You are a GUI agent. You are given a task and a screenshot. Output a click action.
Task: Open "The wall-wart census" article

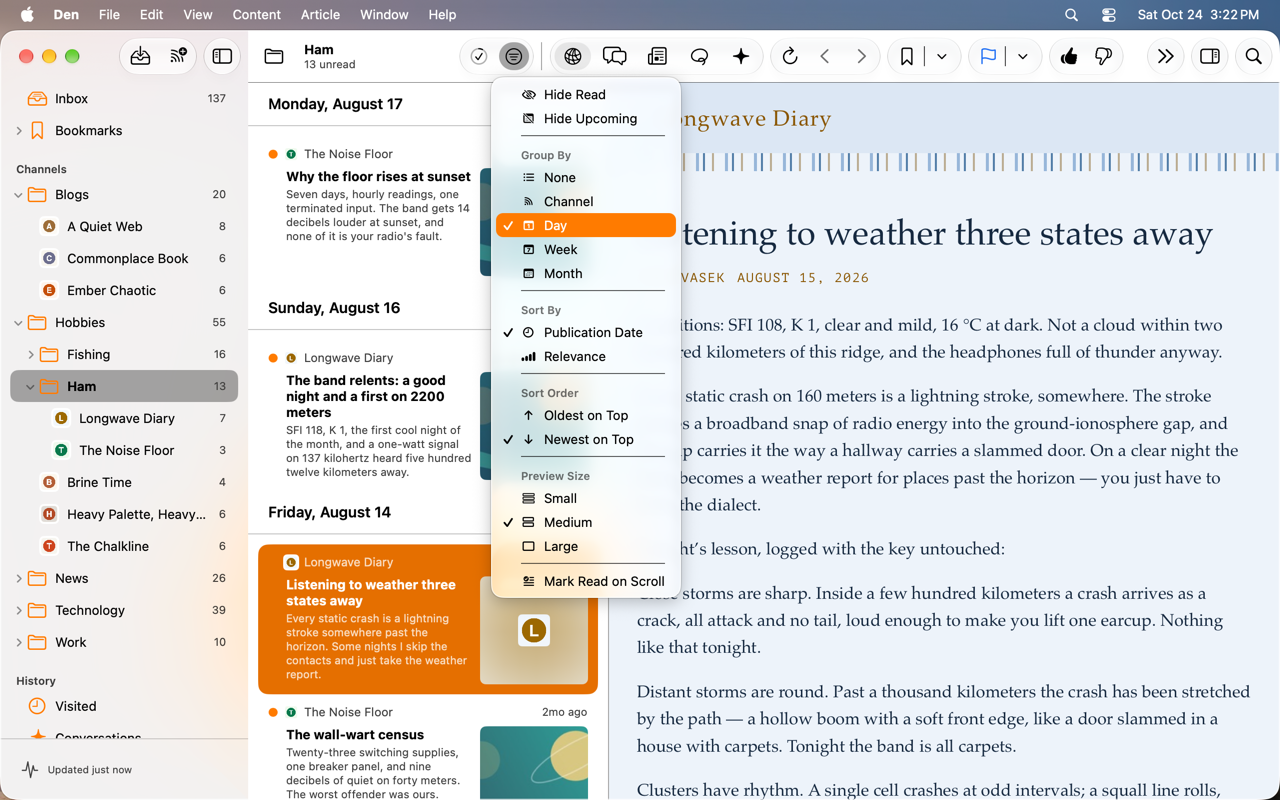pos(355,735)
